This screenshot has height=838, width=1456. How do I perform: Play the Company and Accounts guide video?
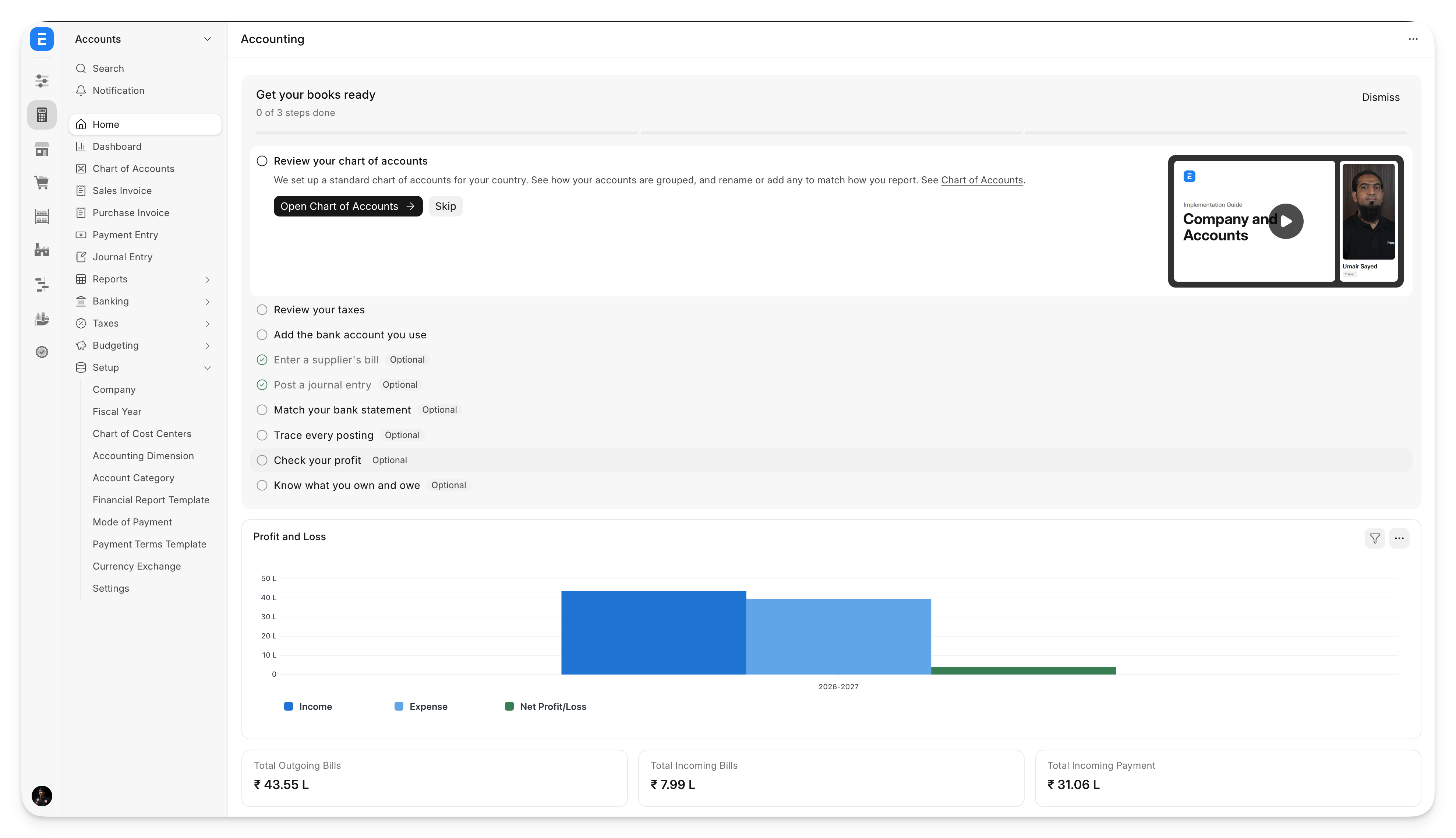tap(1286, 221)
